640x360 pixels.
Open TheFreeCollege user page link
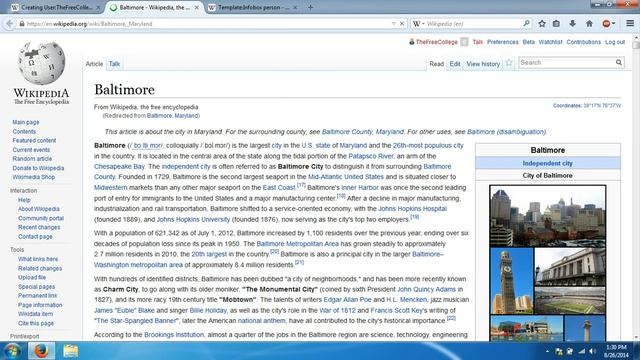[x=436, y=42]
